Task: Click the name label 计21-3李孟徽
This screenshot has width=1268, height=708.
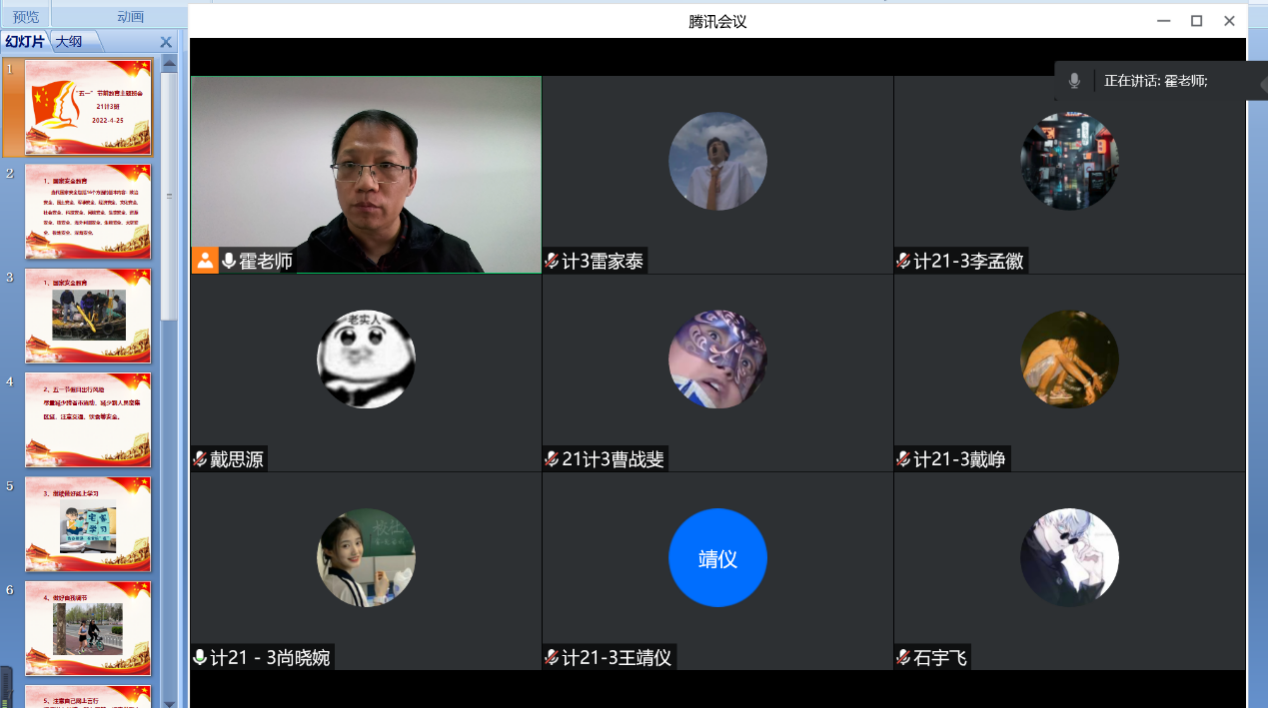Action: pyautogui.click(x=969, y=261)
